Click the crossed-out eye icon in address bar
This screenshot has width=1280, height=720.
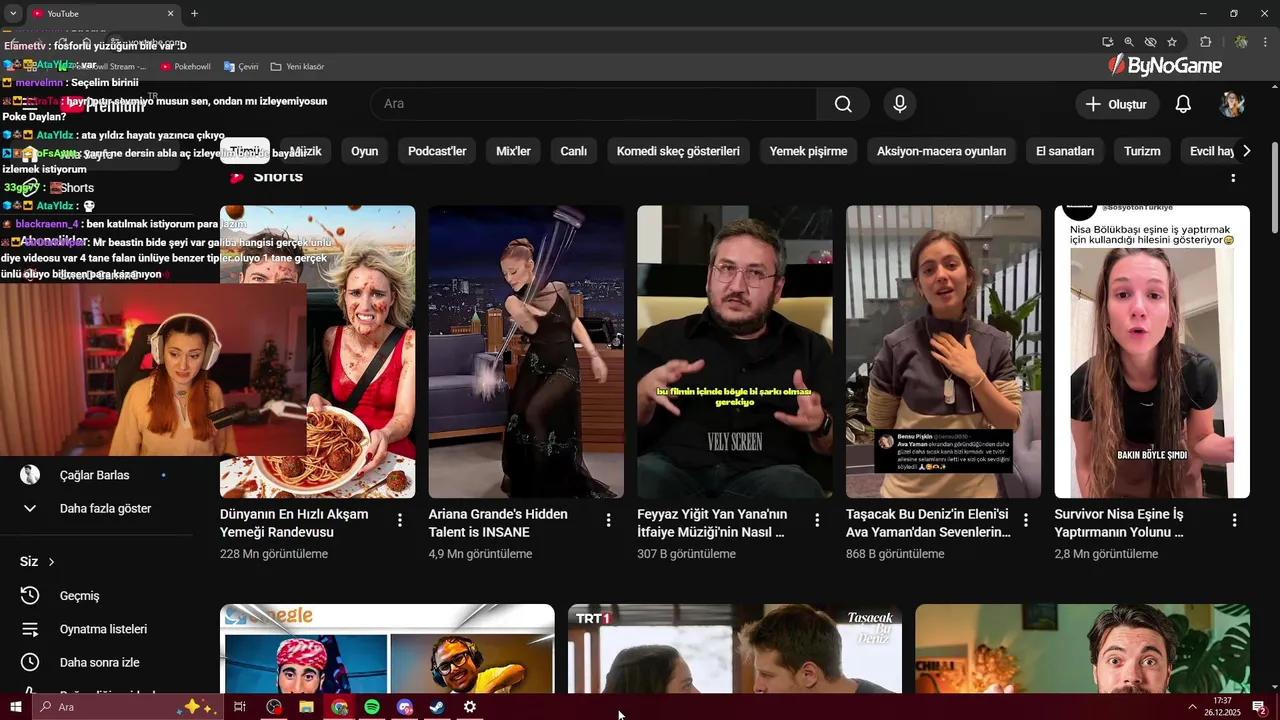pos(1150,42)
